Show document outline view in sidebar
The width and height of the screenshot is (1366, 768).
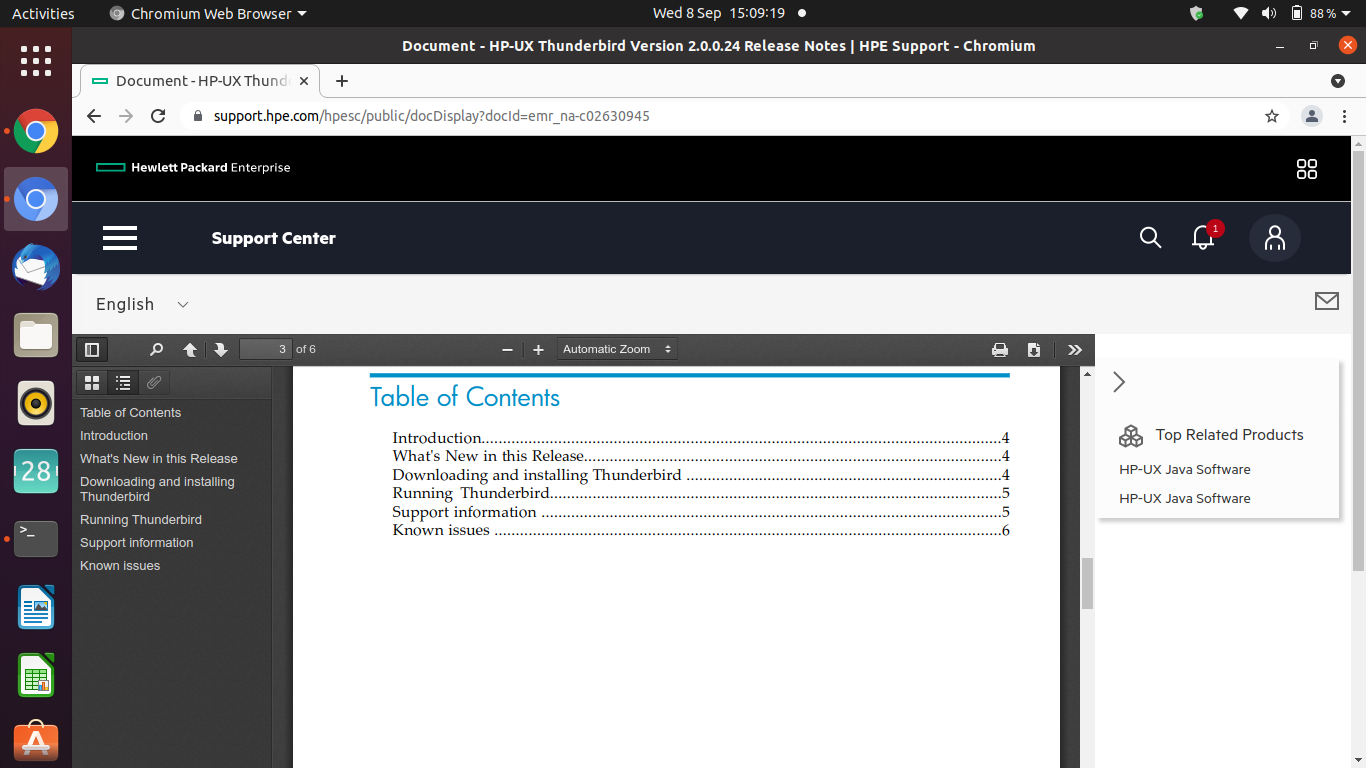(123, 382)
